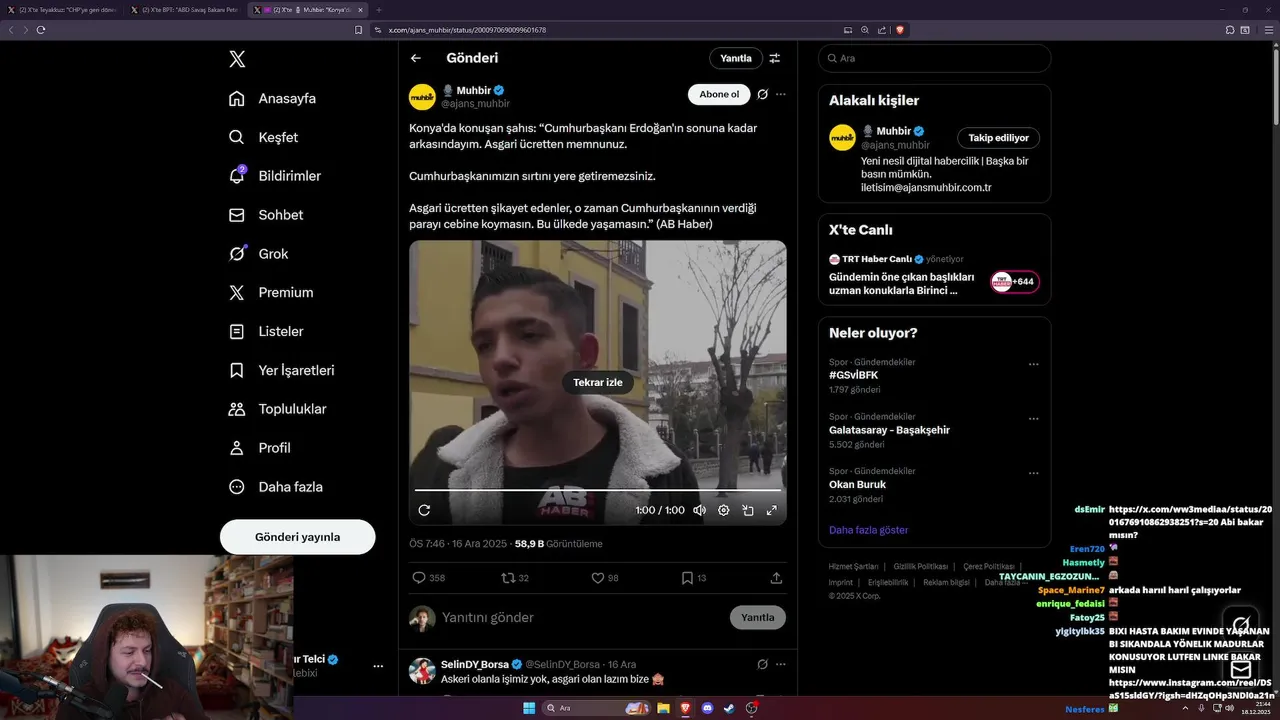Go to the X home logo

pos(237,59)
